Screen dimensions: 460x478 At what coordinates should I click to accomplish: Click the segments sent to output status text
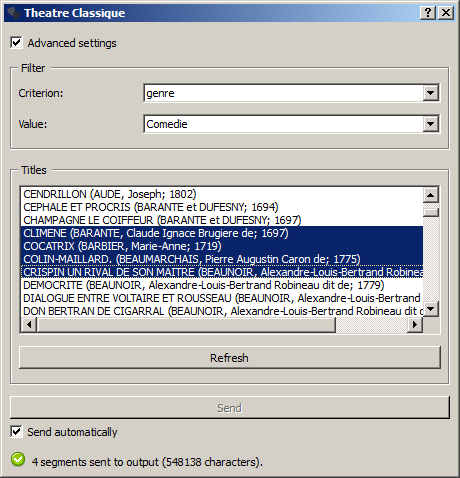tap(147, 462)
